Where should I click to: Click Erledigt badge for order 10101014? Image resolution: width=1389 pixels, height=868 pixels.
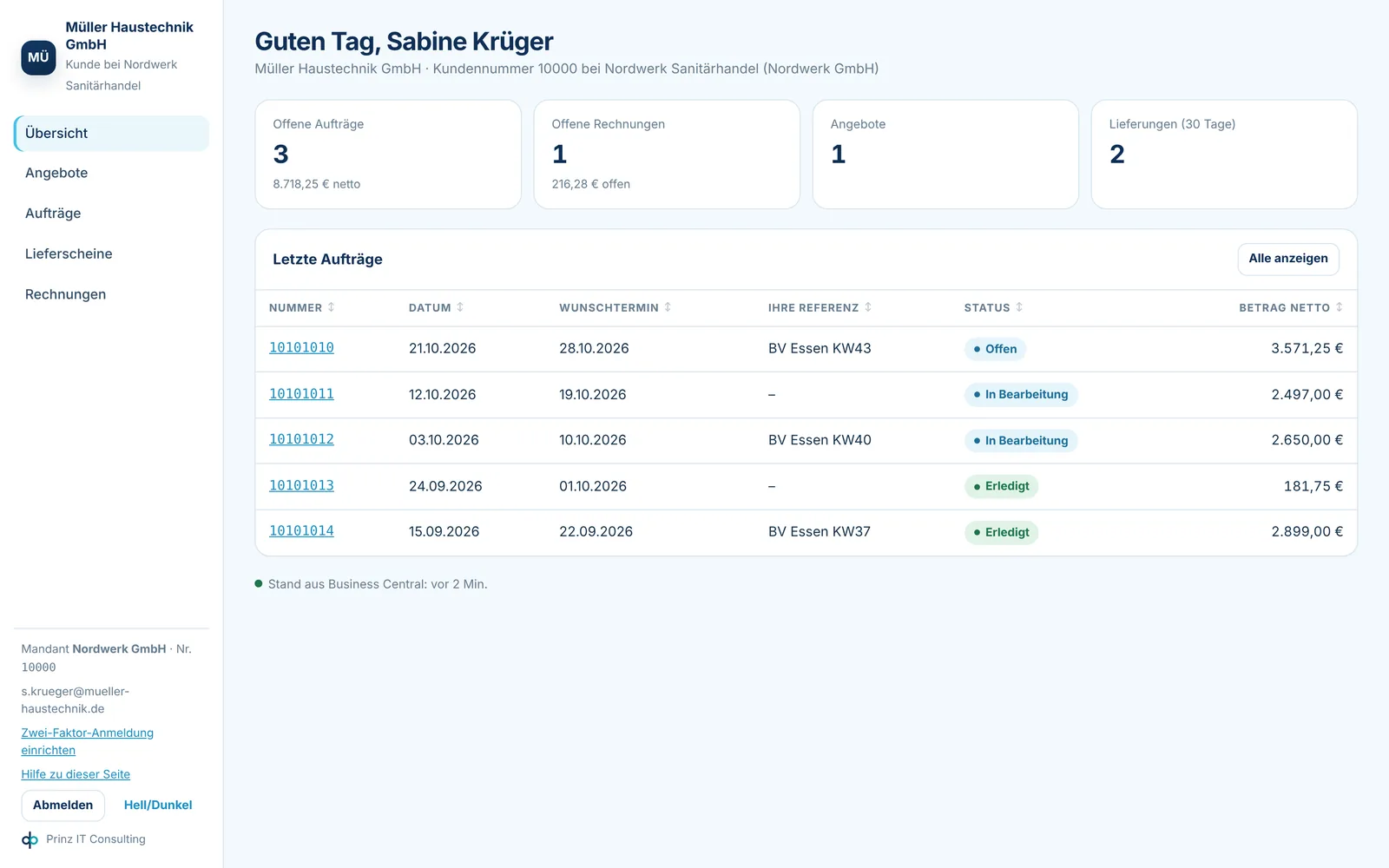click(1001, 532)
